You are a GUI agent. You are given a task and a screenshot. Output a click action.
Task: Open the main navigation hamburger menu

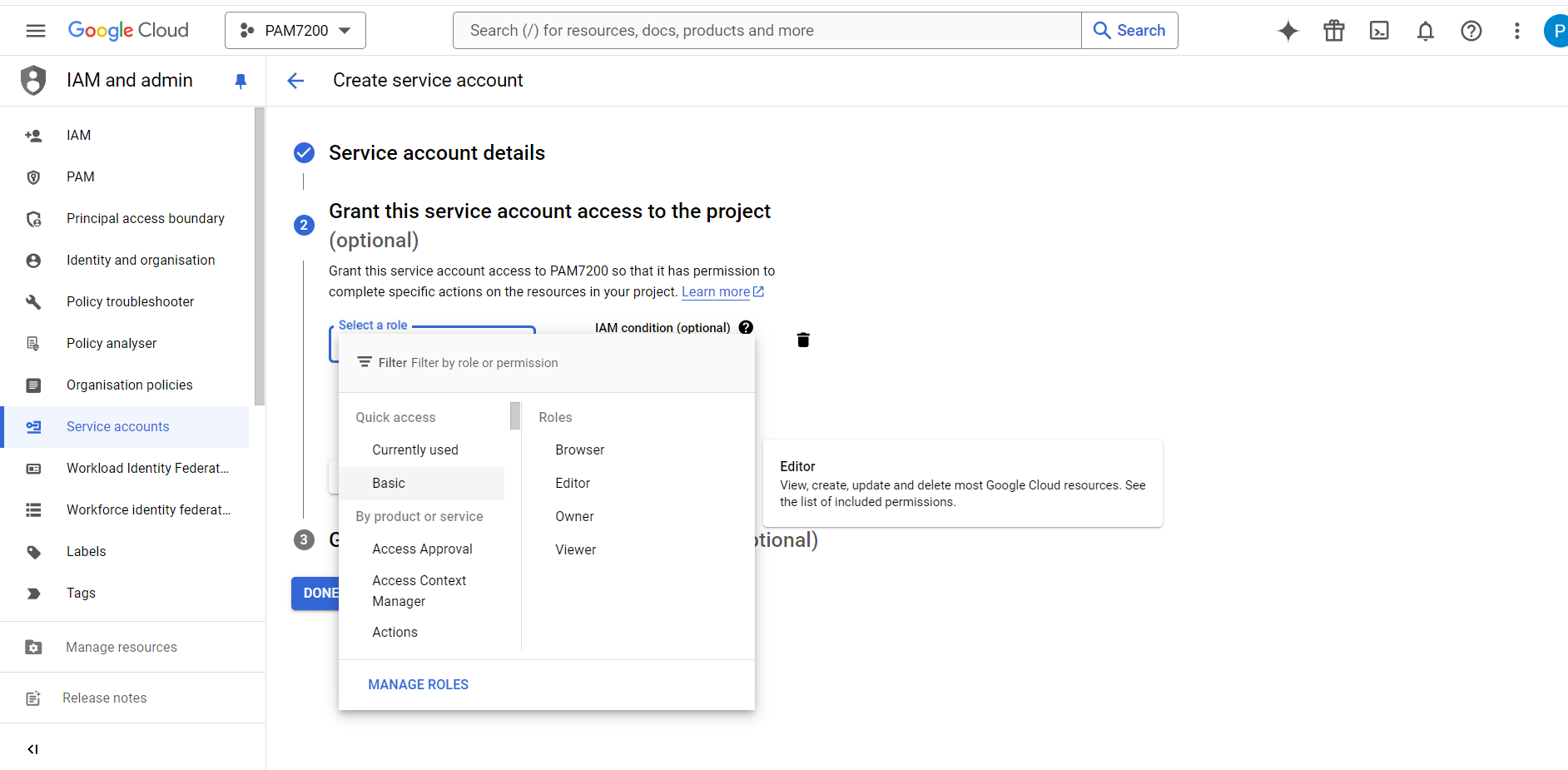[36, 31]
